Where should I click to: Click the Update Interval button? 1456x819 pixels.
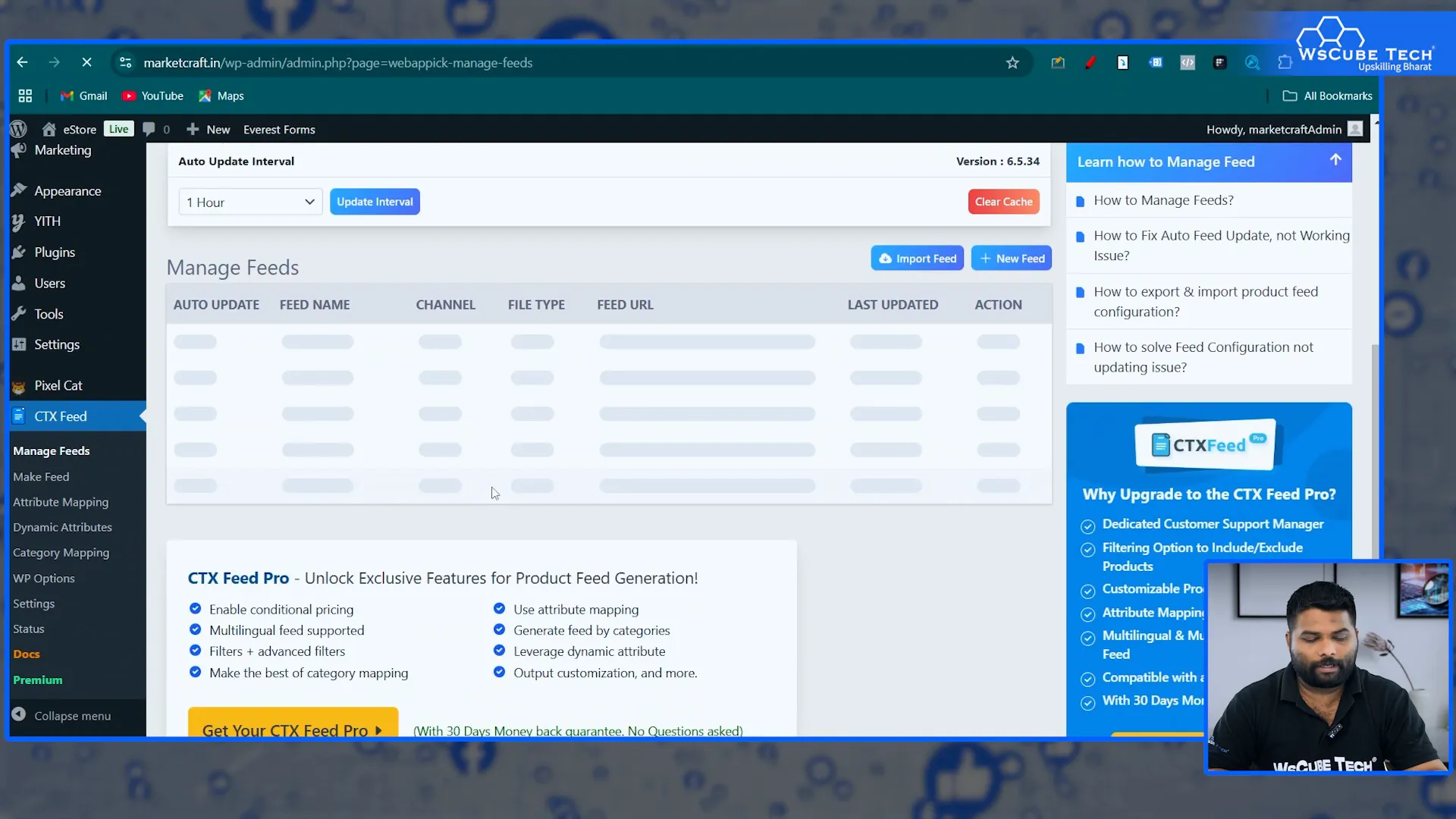375,202
